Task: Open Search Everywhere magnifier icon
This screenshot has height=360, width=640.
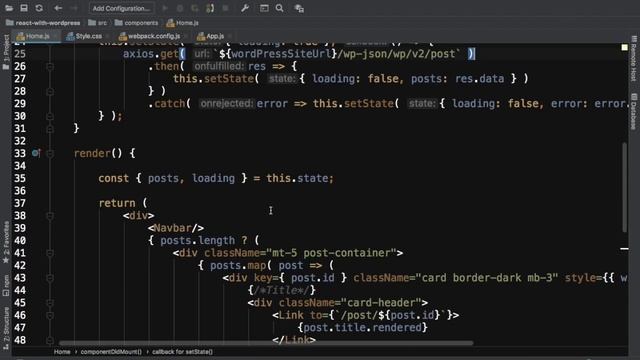Action: [x=280, y=8]
